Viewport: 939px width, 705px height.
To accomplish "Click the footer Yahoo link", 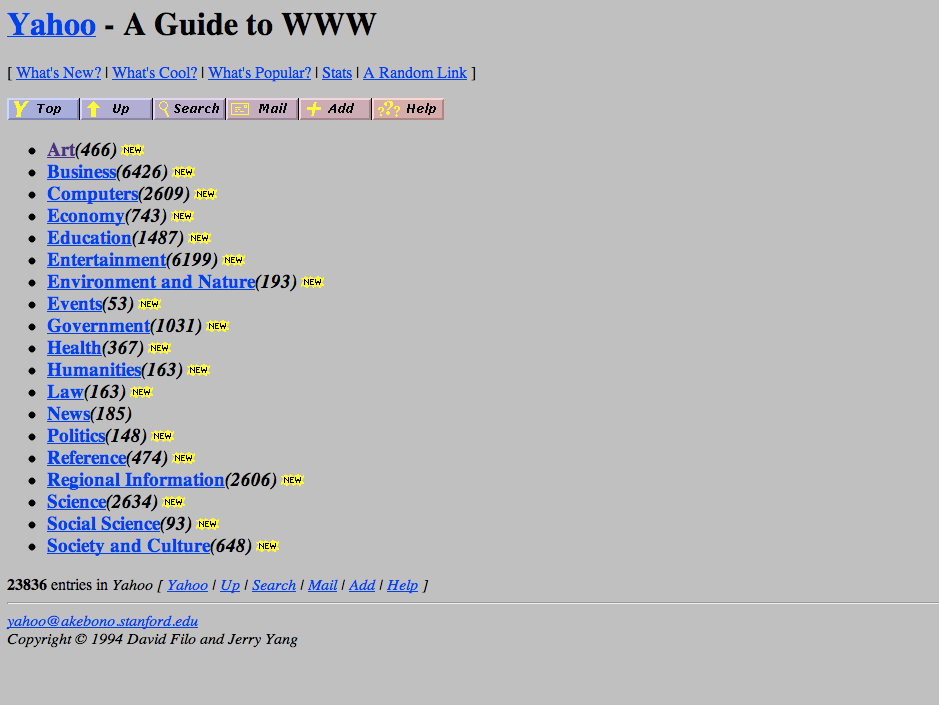I will (187, 585).
